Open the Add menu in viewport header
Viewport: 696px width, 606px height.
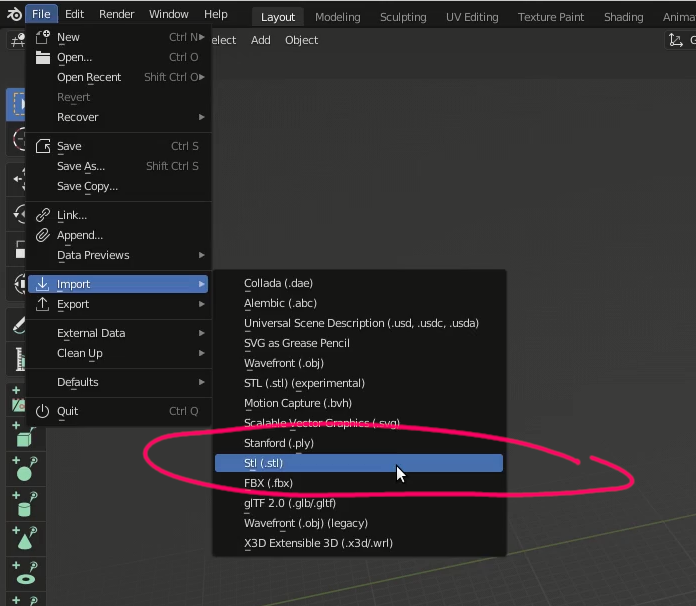pos(261,40)
